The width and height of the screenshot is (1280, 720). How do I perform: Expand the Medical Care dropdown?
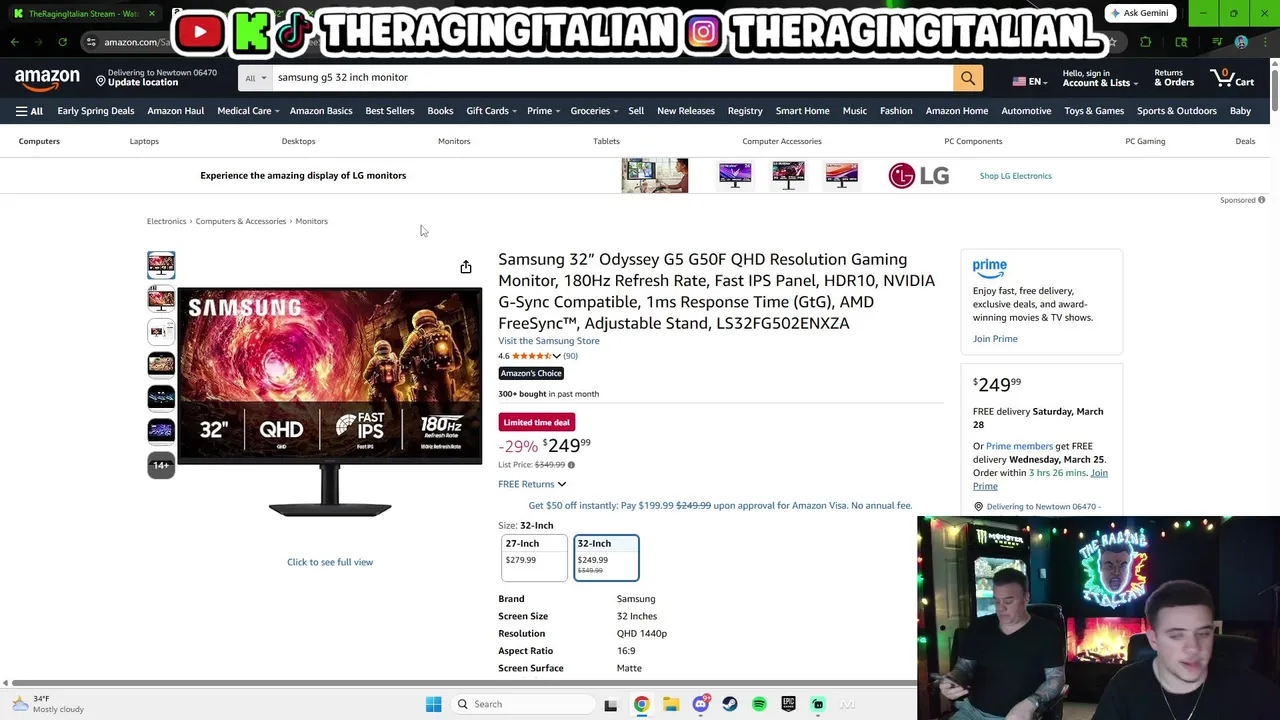pos(247,111)
